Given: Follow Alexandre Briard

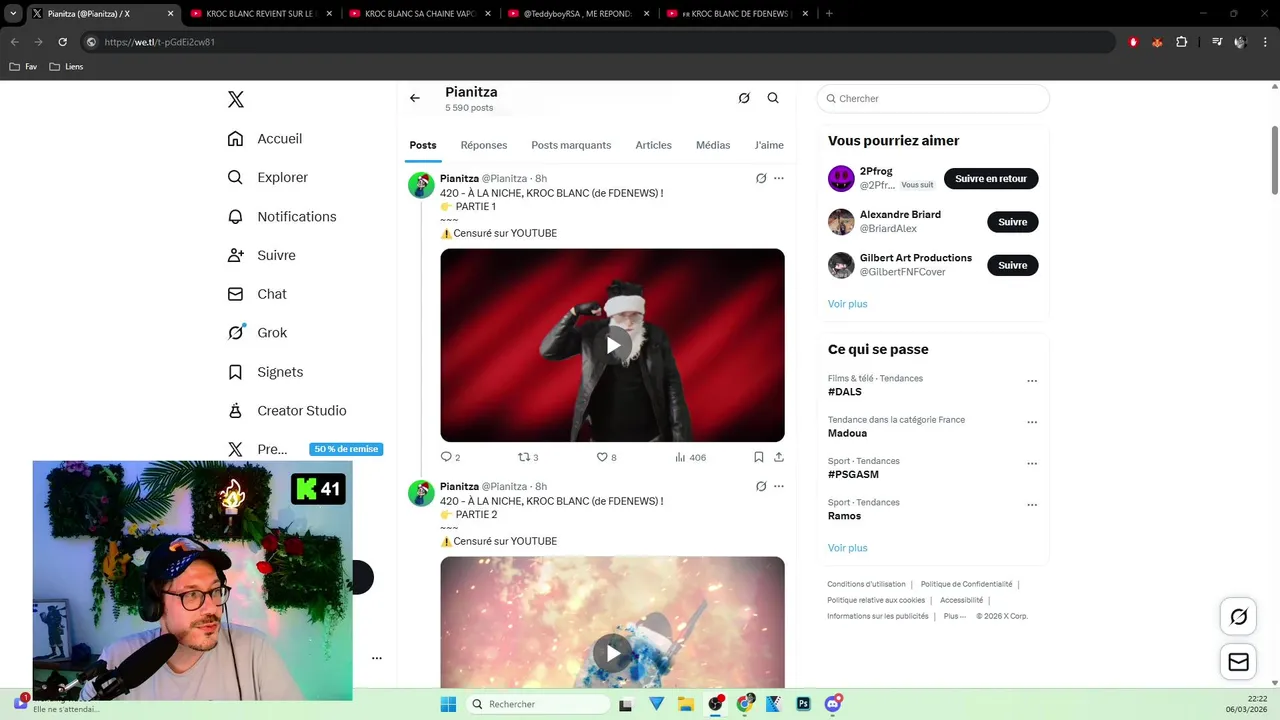Looking at the screenshot, I should 1013,222.
